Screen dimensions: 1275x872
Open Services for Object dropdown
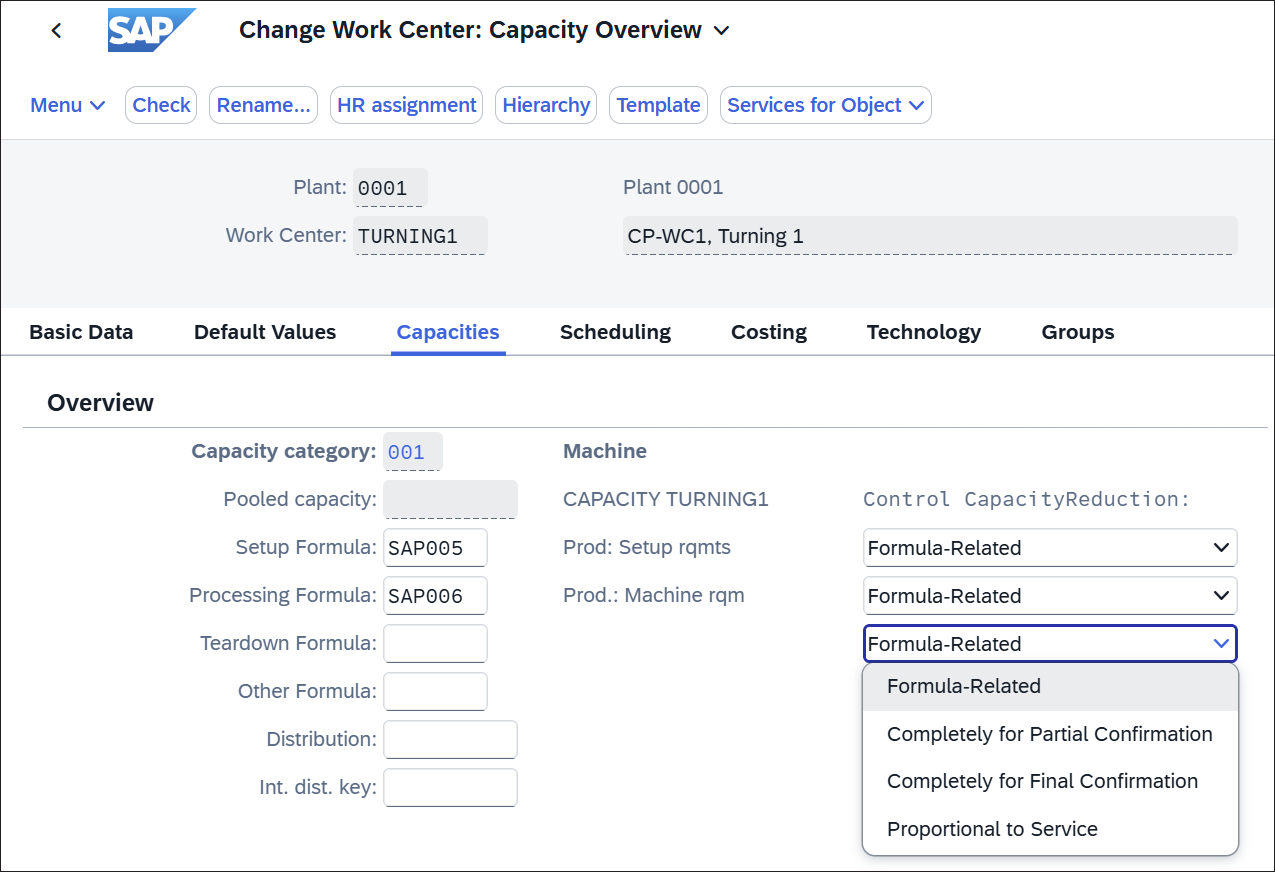tap(826, 105)
